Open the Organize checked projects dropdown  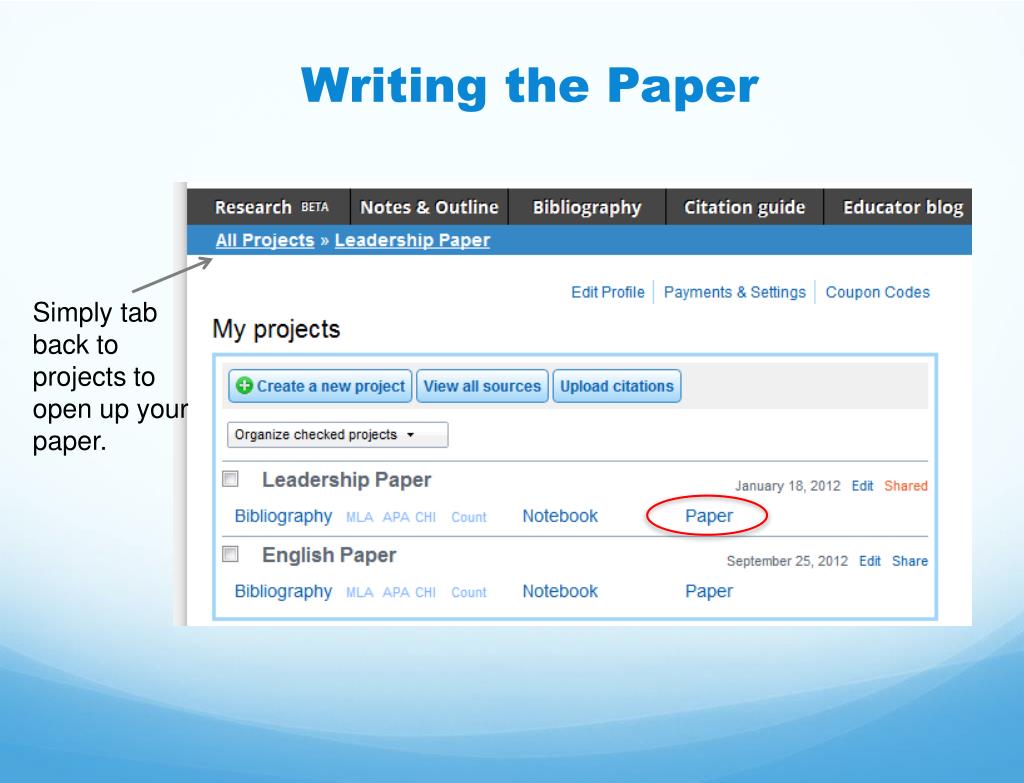point(338,435)
